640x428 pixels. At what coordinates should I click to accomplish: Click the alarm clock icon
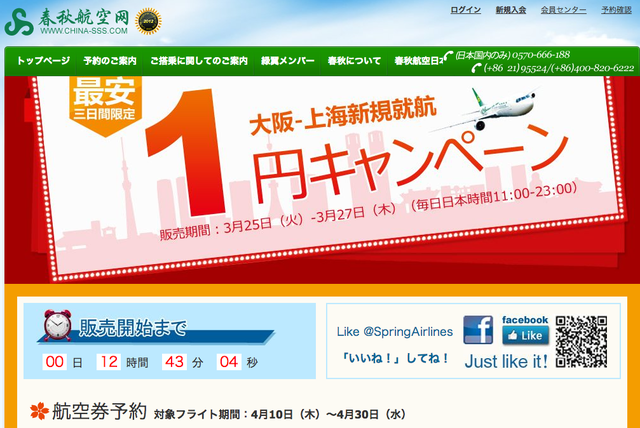[x=58, y=325]
